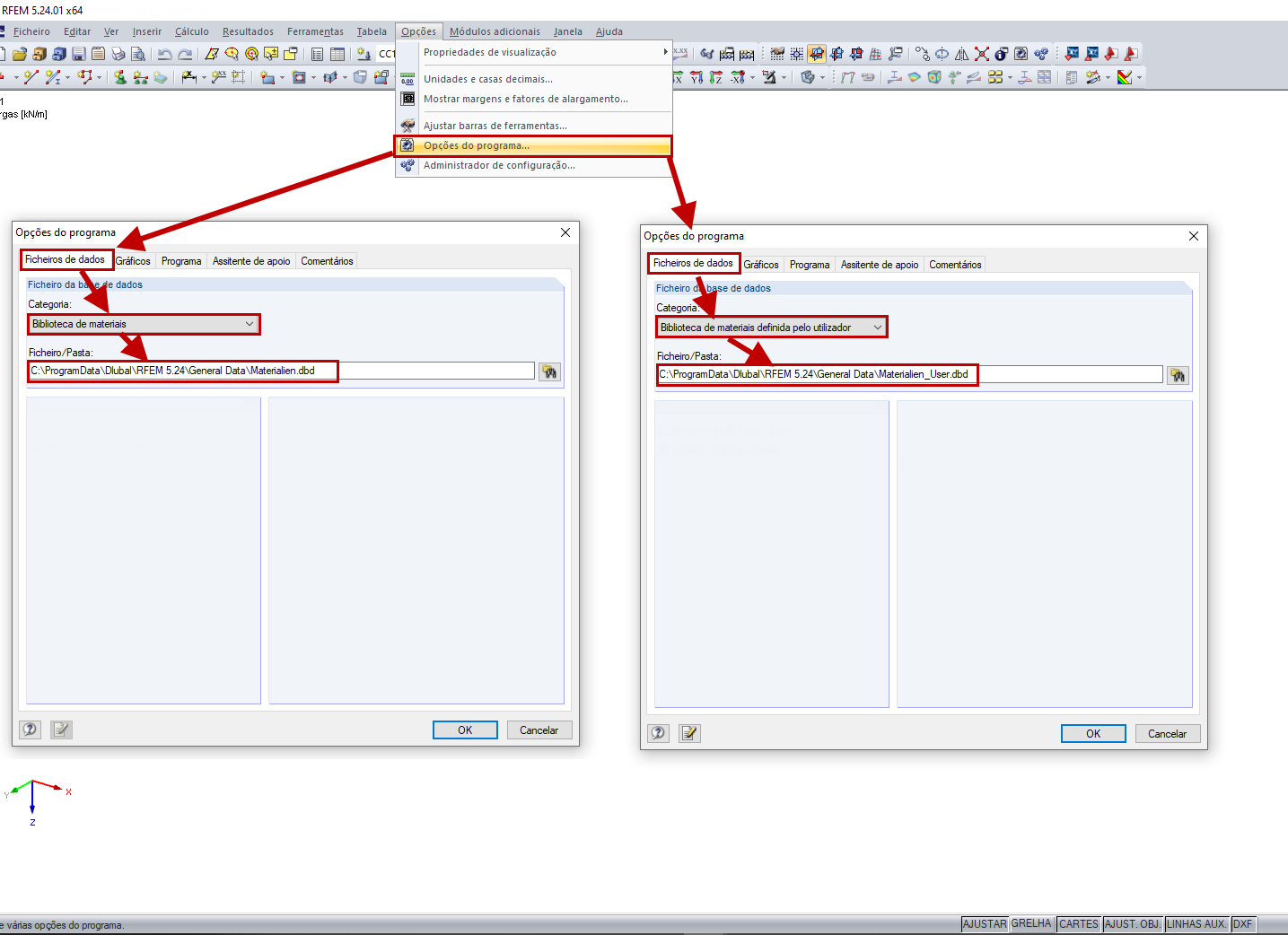Select 'Administrador de configuração...' entry
Viewport: 1288px width, 935px height.
(x=534, y=165)
